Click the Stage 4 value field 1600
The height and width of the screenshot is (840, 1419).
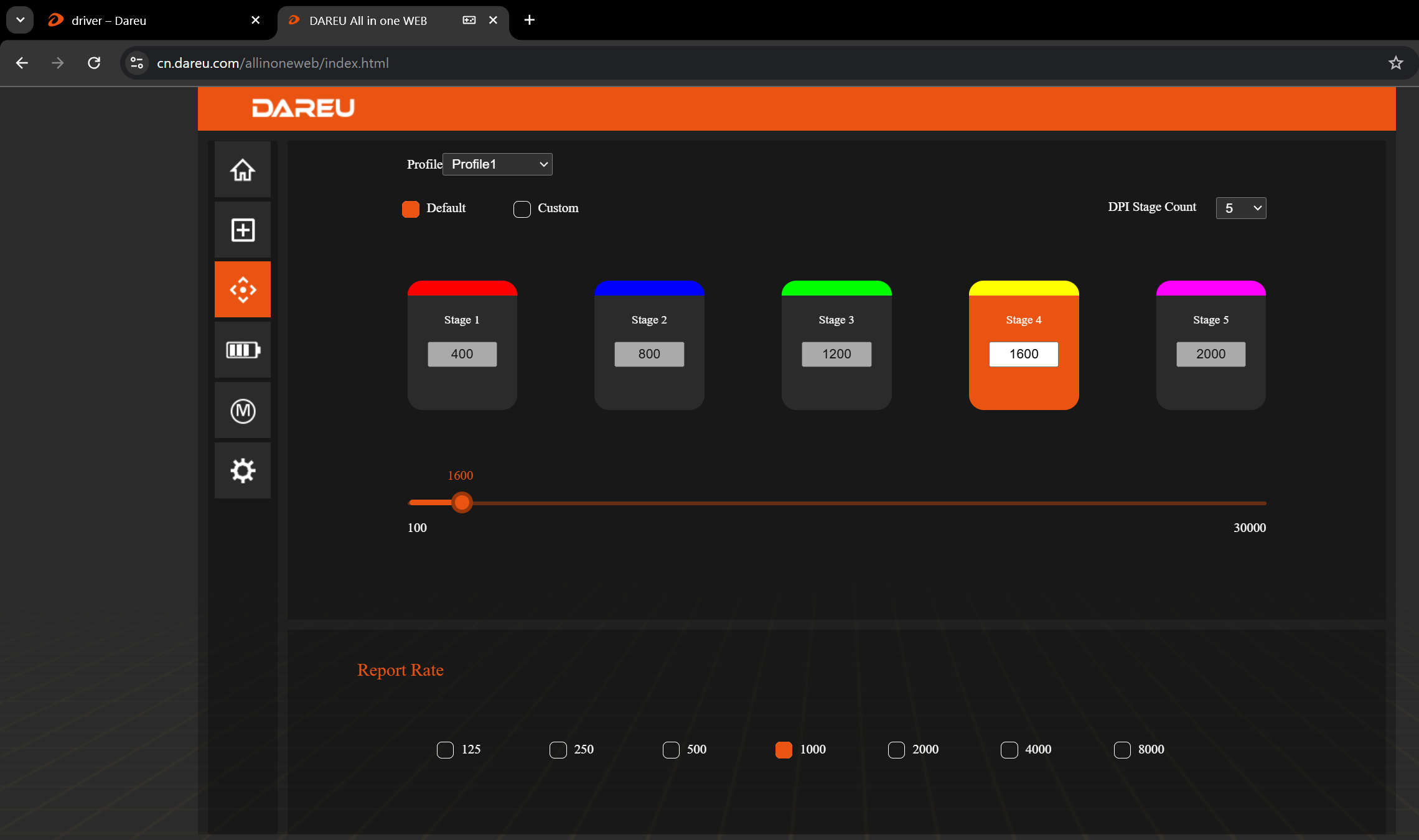tap(1023, 354)
